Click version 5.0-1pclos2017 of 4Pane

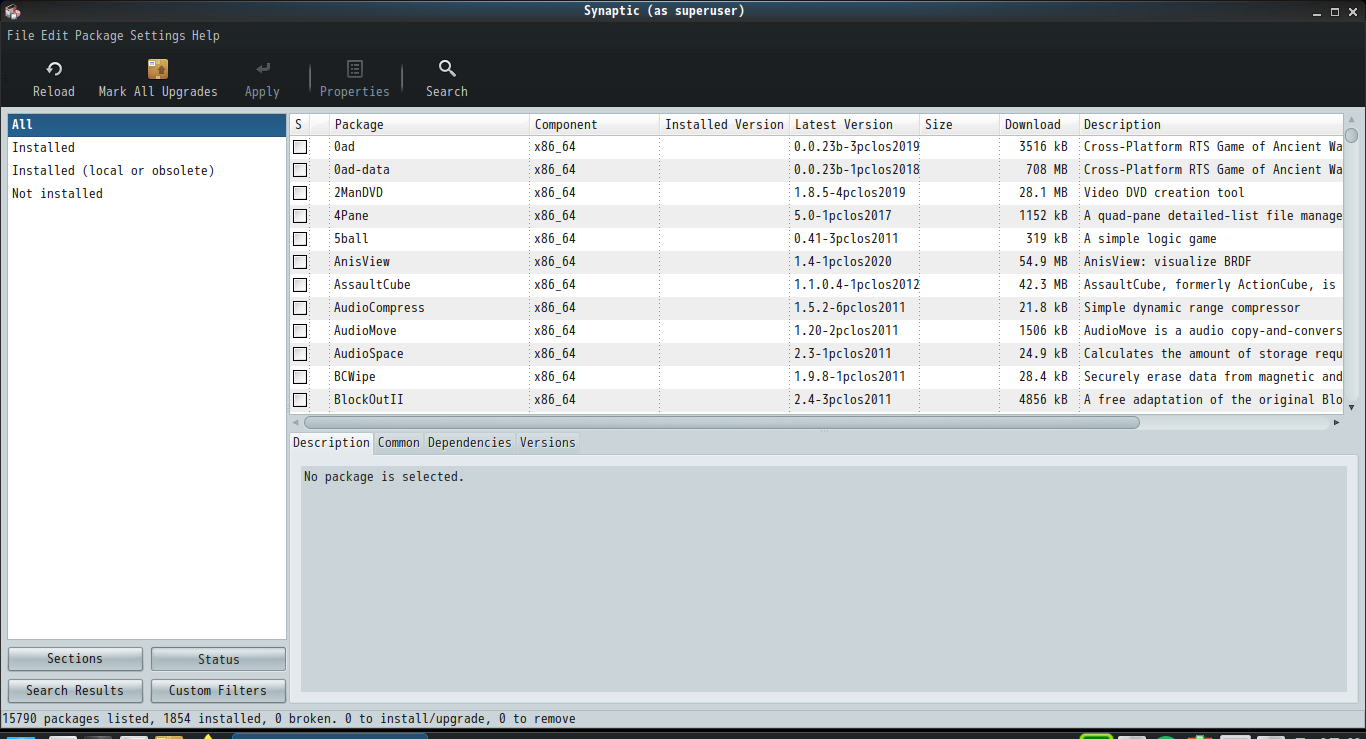click(x=842, y=216)
